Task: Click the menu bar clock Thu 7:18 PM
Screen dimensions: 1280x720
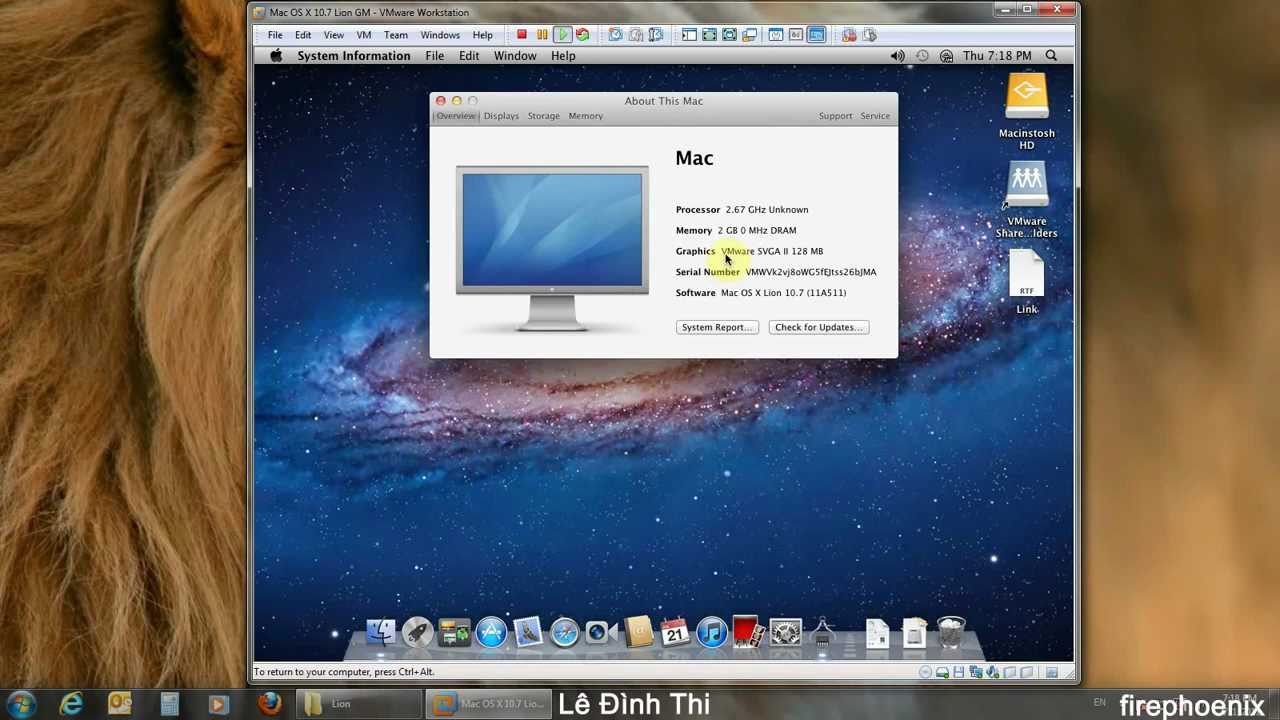Action: coord(997,56)
